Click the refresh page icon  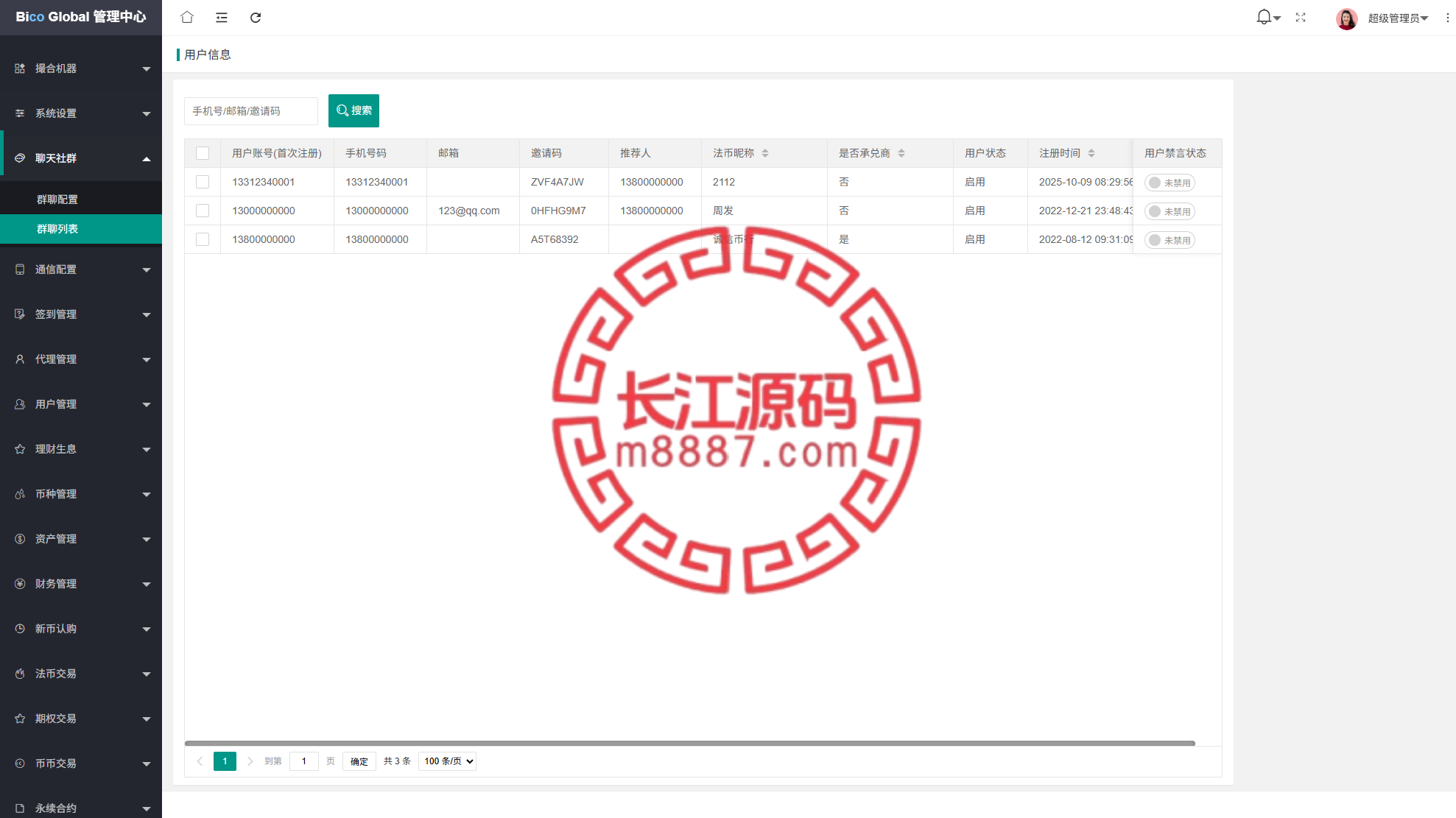[256, 18]
